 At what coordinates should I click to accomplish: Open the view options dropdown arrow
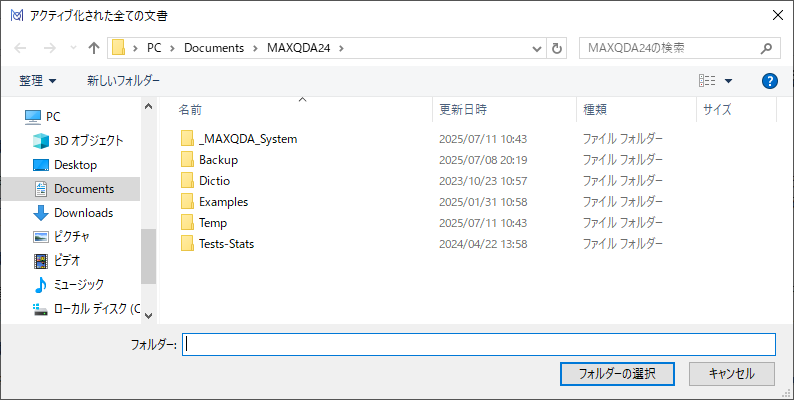click(x=728, y=81)
